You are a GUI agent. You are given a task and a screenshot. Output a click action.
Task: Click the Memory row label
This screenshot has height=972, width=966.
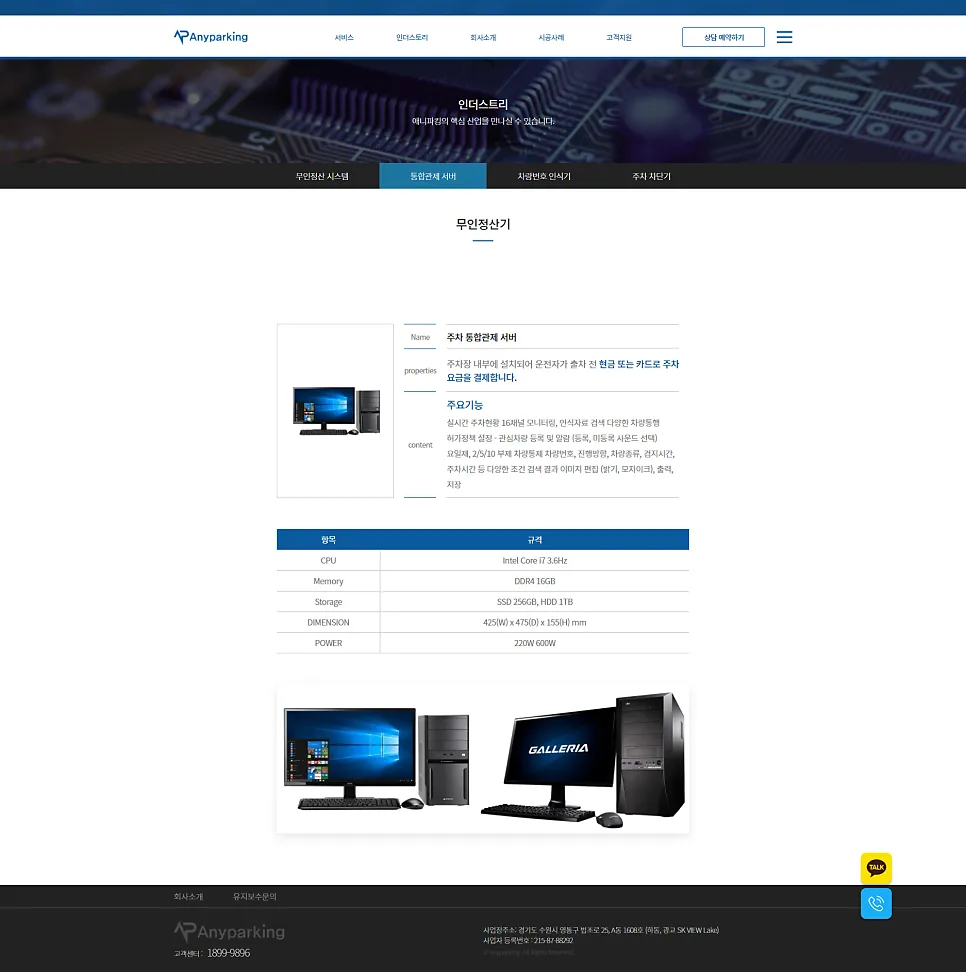click(329, 581)
